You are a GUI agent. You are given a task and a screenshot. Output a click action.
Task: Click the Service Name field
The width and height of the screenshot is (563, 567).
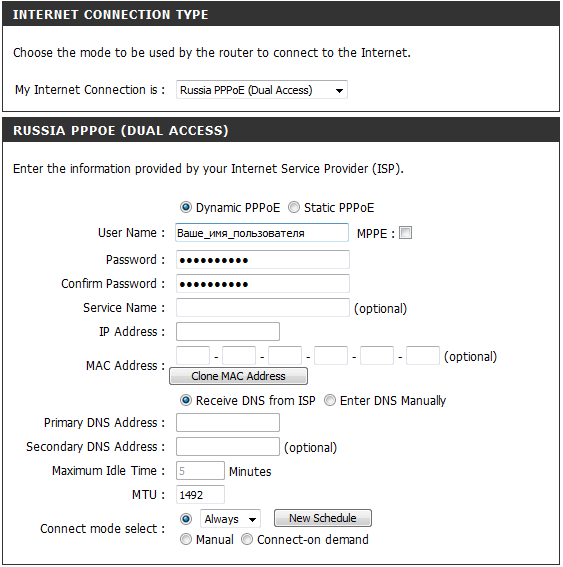[x=263, y=307]
